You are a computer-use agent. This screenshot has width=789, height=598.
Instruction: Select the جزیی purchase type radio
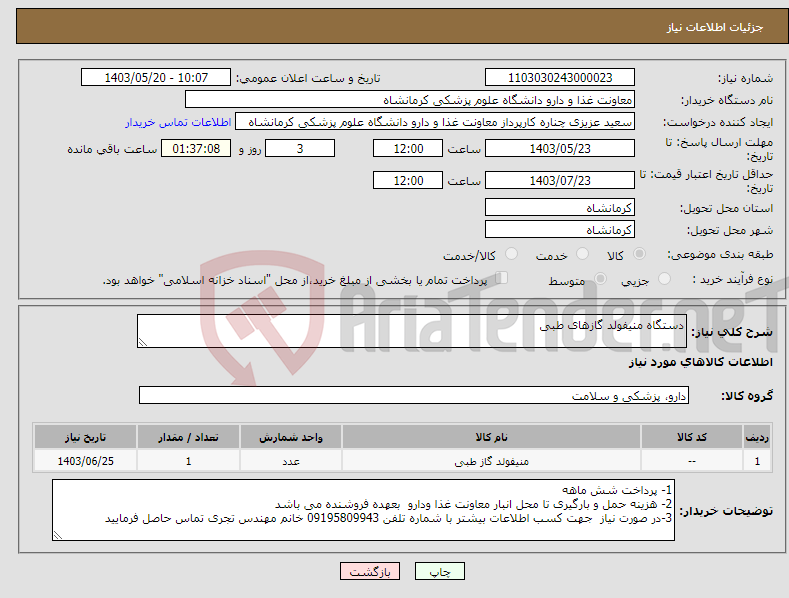click(664, 278)
